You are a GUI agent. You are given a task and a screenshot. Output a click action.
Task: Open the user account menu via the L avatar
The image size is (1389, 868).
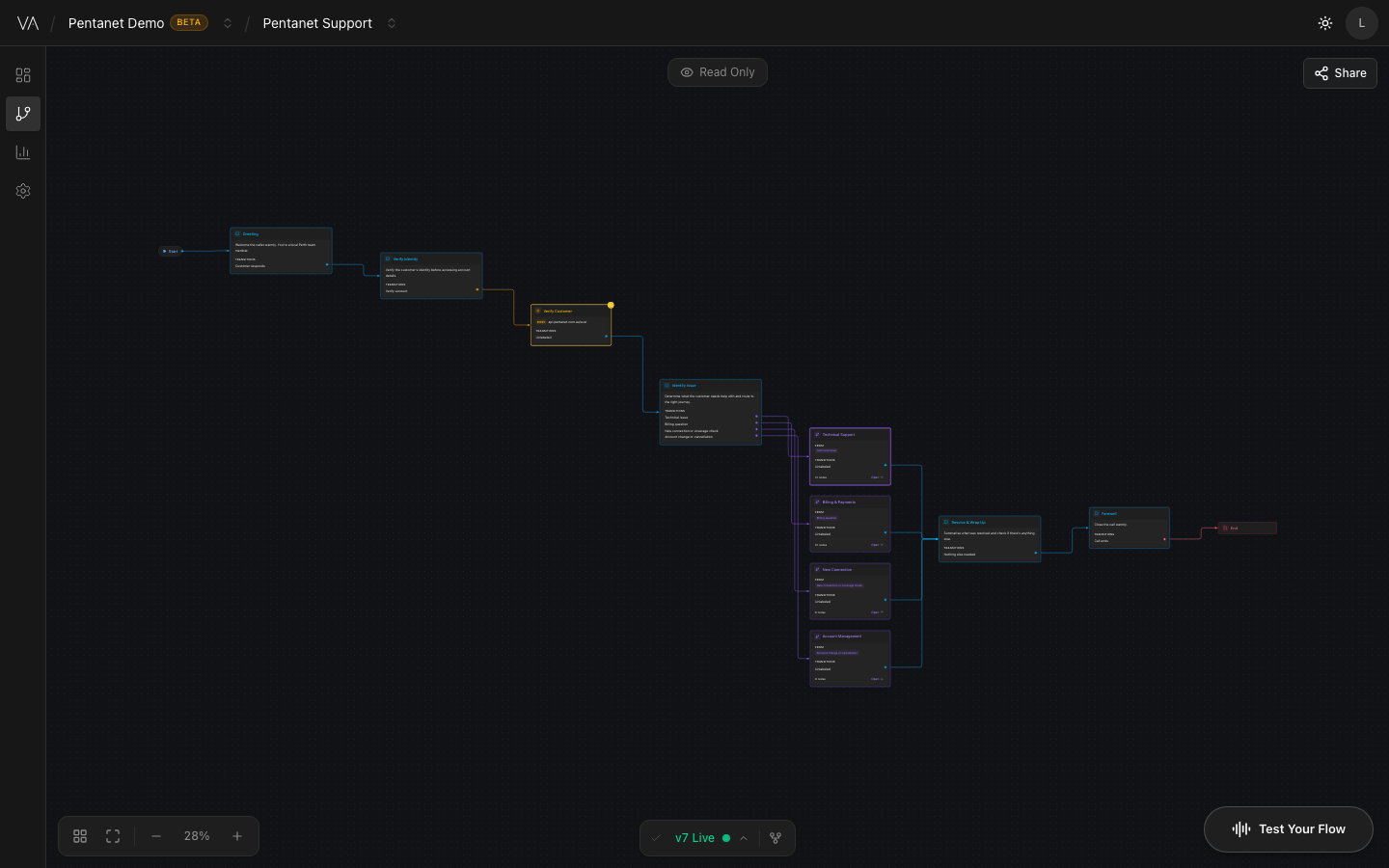tap(1361, 22)
